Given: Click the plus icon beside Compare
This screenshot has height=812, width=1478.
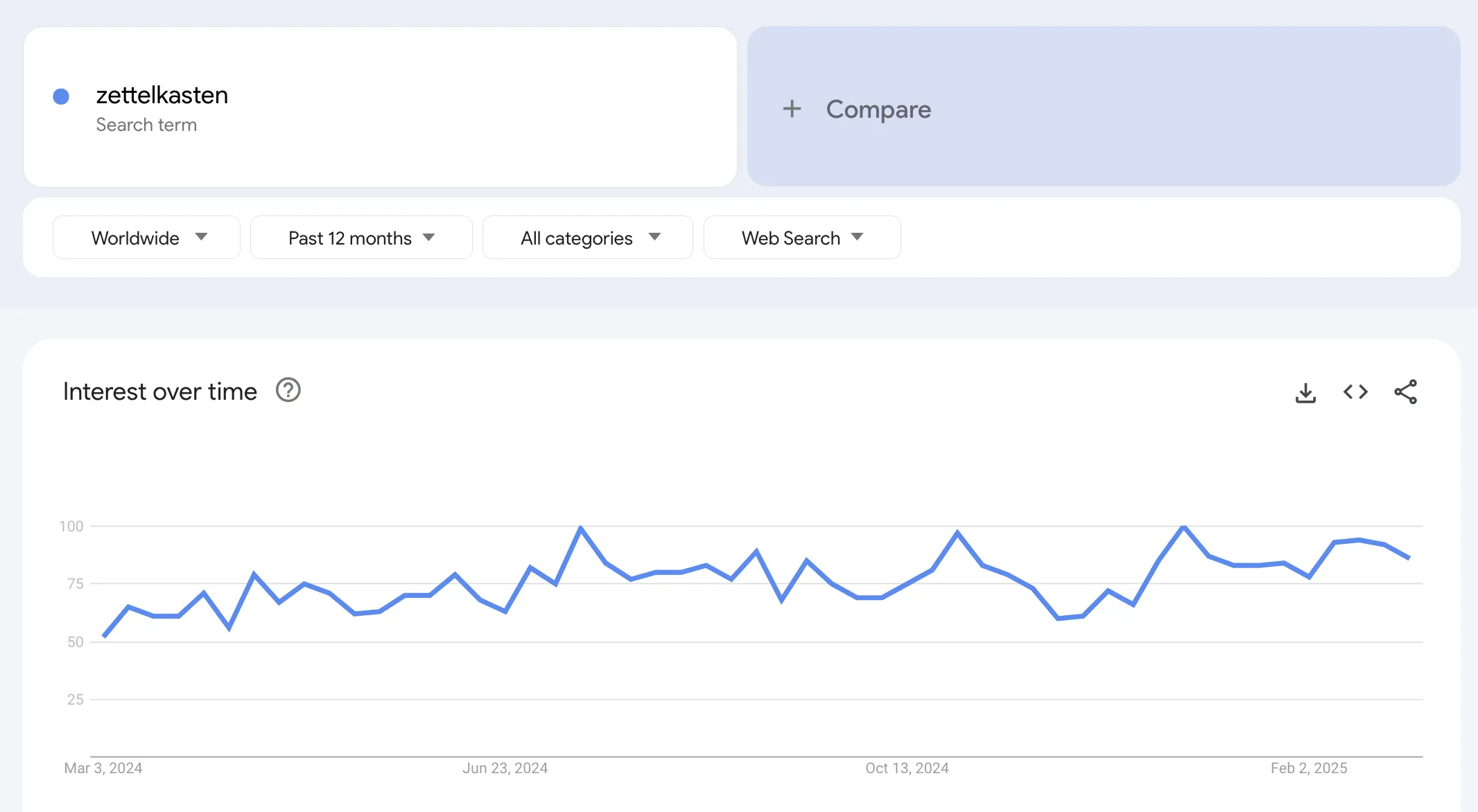Looking at the screenshot, I should point(792,109).
